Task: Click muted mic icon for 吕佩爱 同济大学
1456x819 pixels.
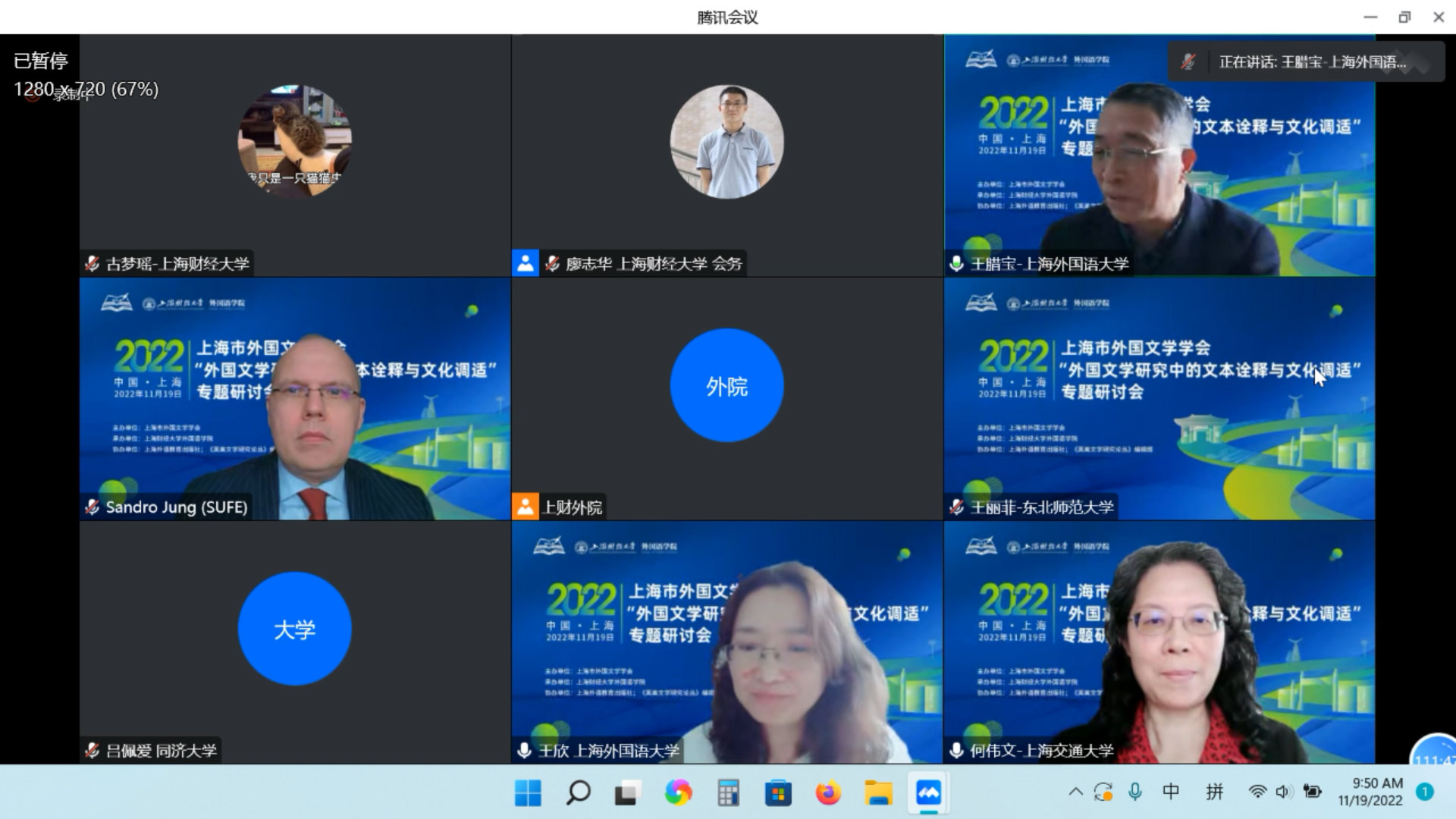Action: 92,751
